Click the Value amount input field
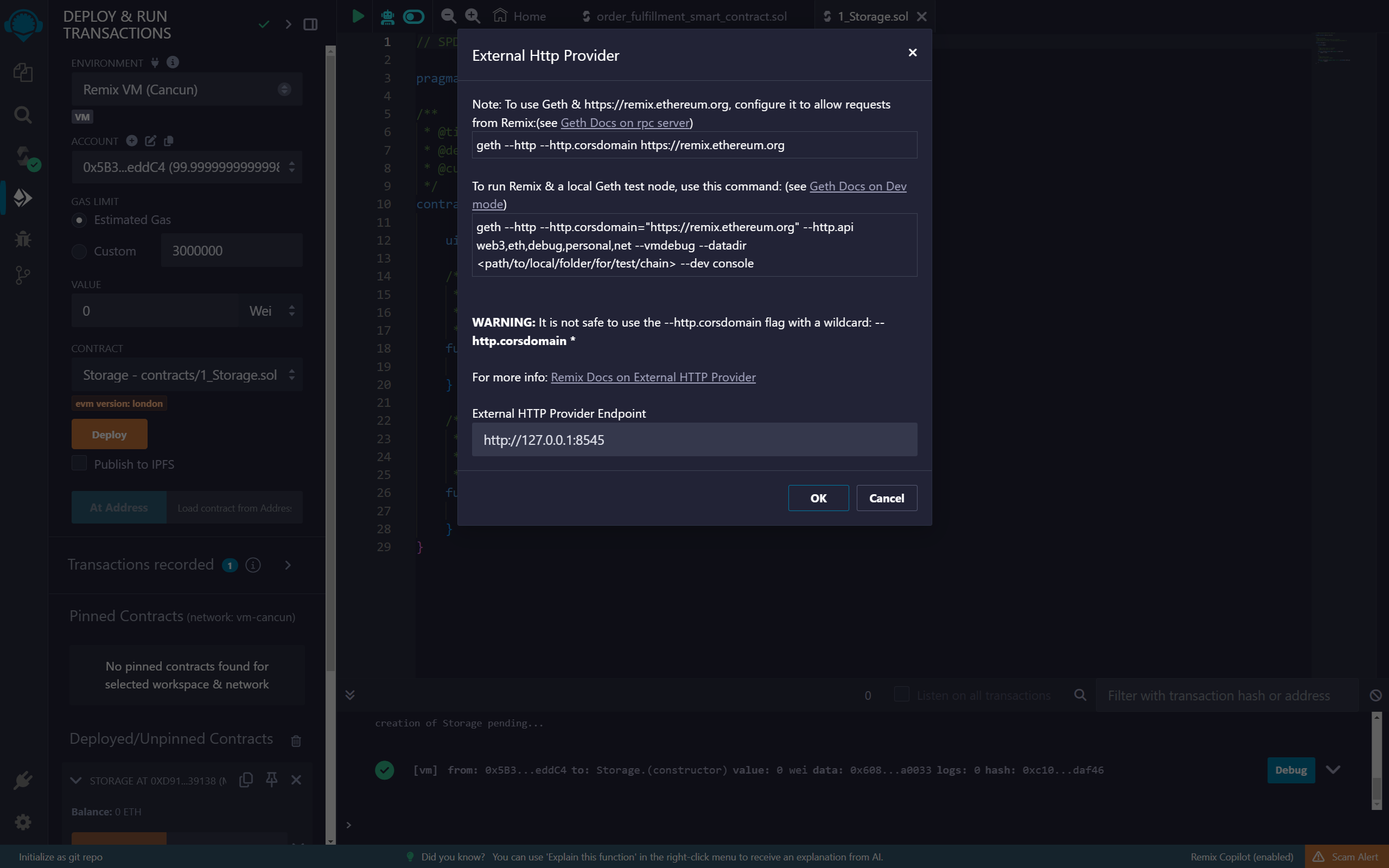This screenshot has height=868, width=1389. pos(155,310)
